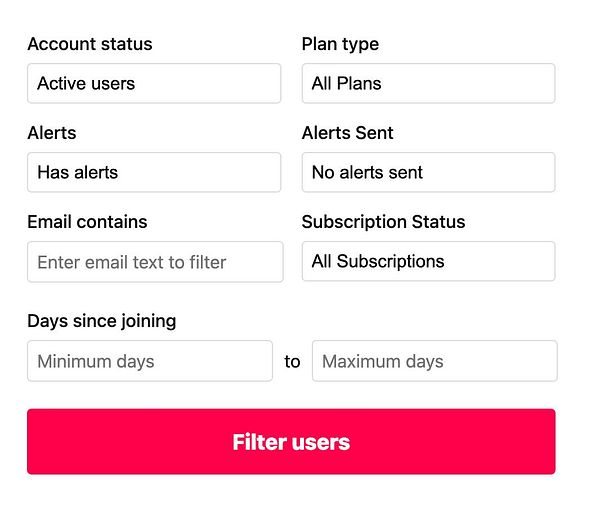Click the Plan type label

click(340, 44)
